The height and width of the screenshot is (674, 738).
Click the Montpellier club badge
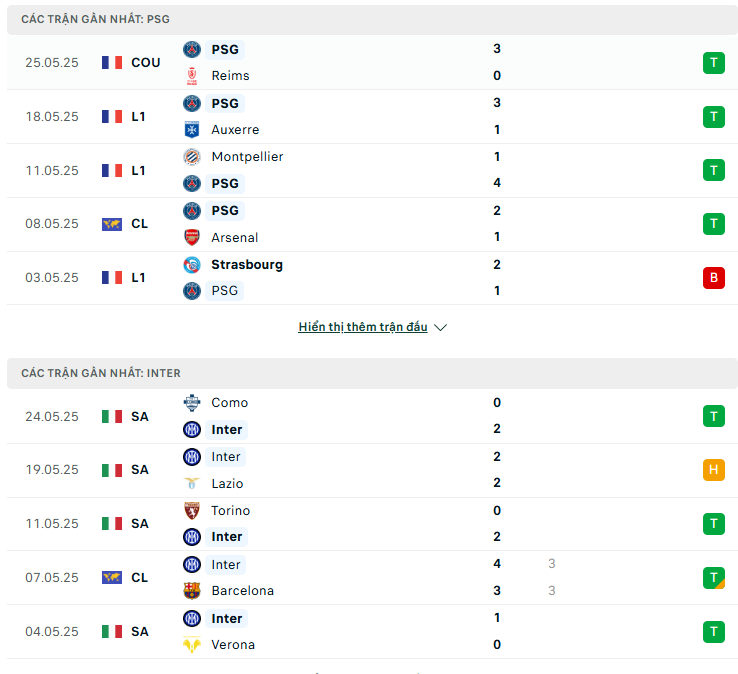coord(192,157)
